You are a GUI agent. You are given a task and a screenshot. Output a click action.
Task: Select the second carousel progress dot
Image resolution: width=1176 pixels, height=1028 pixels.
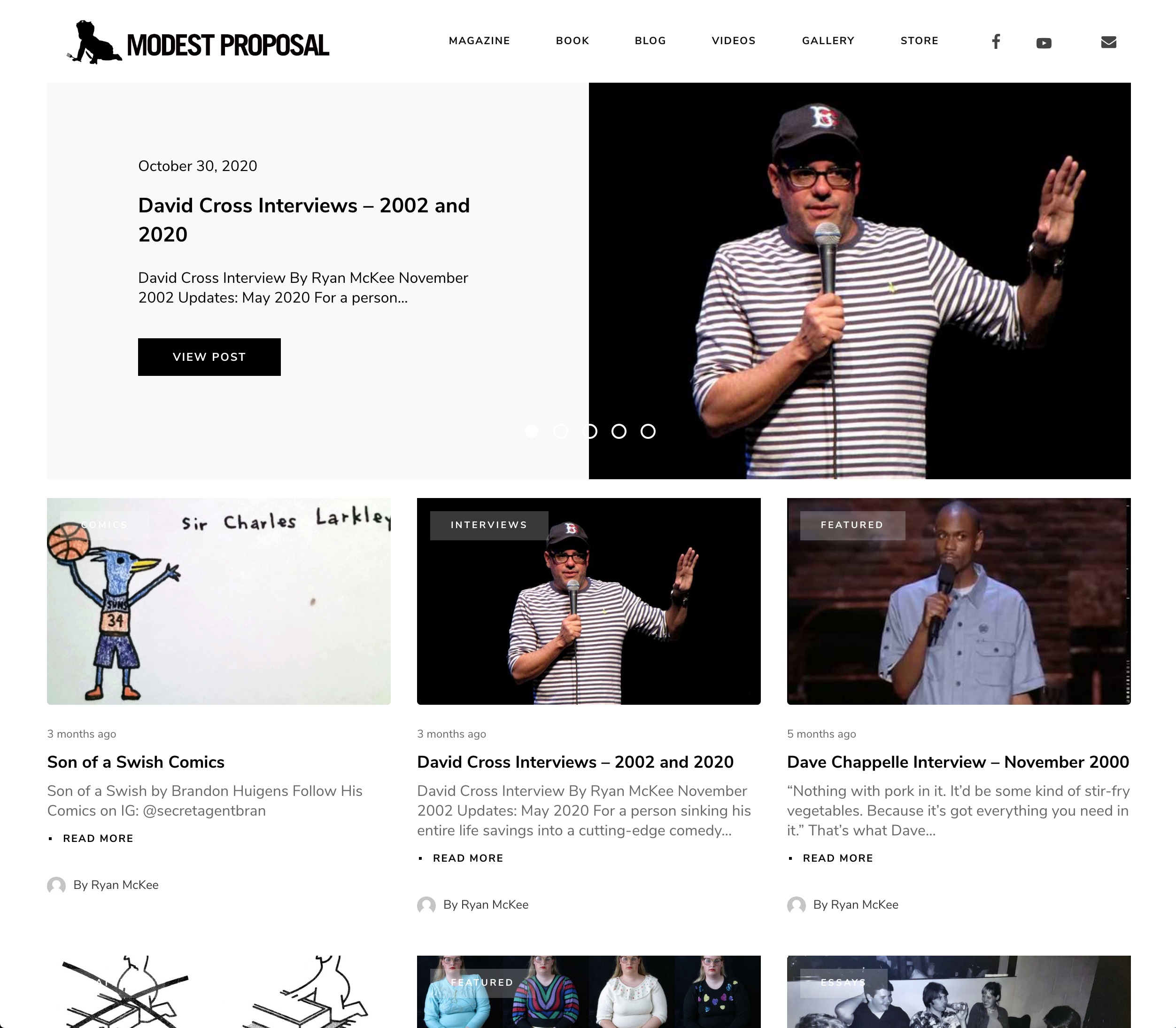560,431
